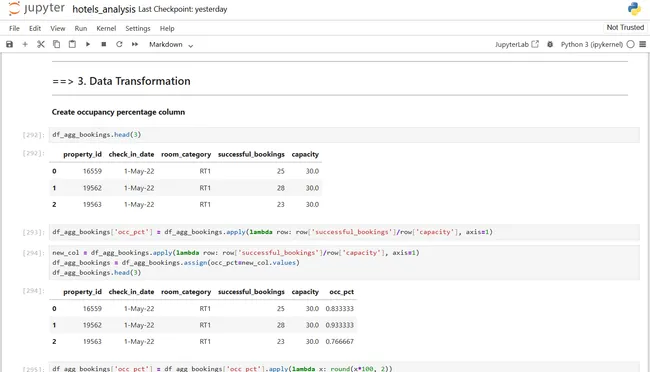This screenshot has height=372, width=650.
Task: Click room_category header in first output table
Action: [x=186, y=154]
